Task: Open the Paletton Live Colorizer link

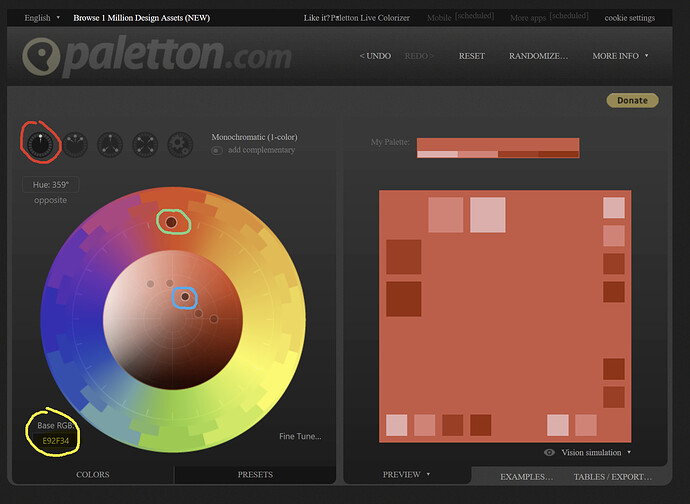Action: coord(370,18)
